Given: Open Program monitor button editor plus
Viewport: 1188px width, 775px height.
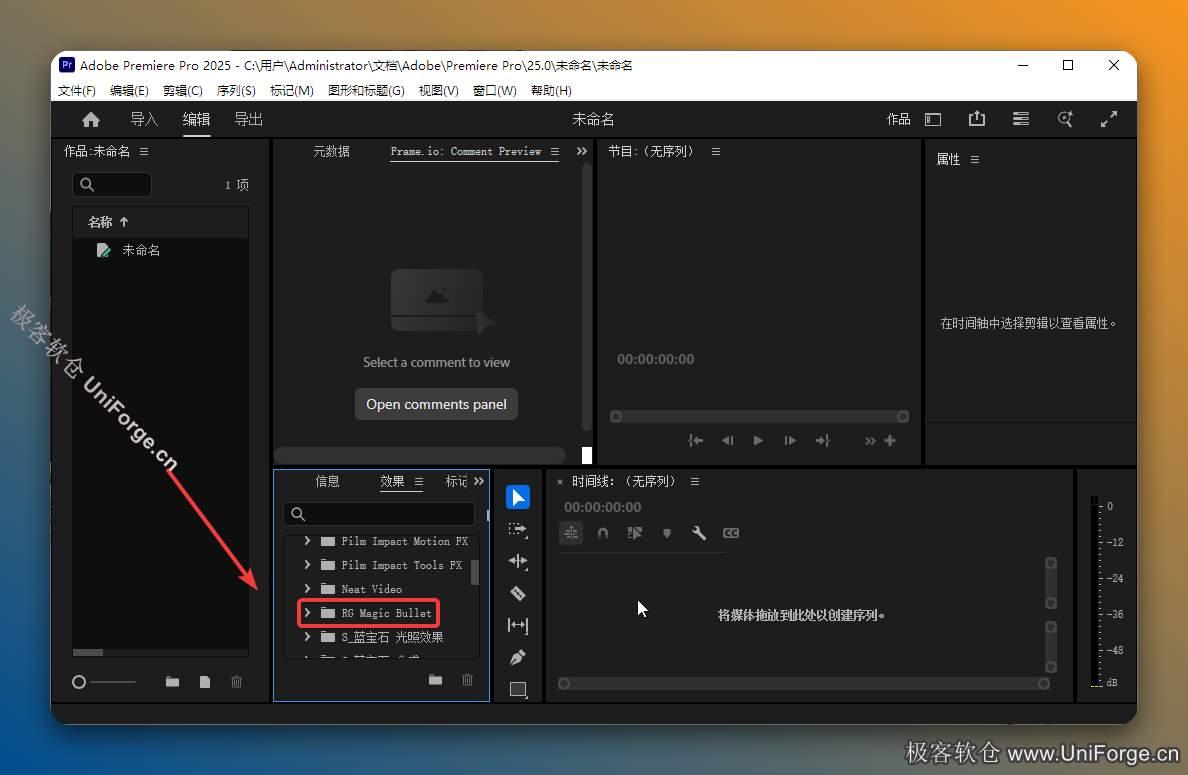Looking at the screenshot, I should [890, 441].
